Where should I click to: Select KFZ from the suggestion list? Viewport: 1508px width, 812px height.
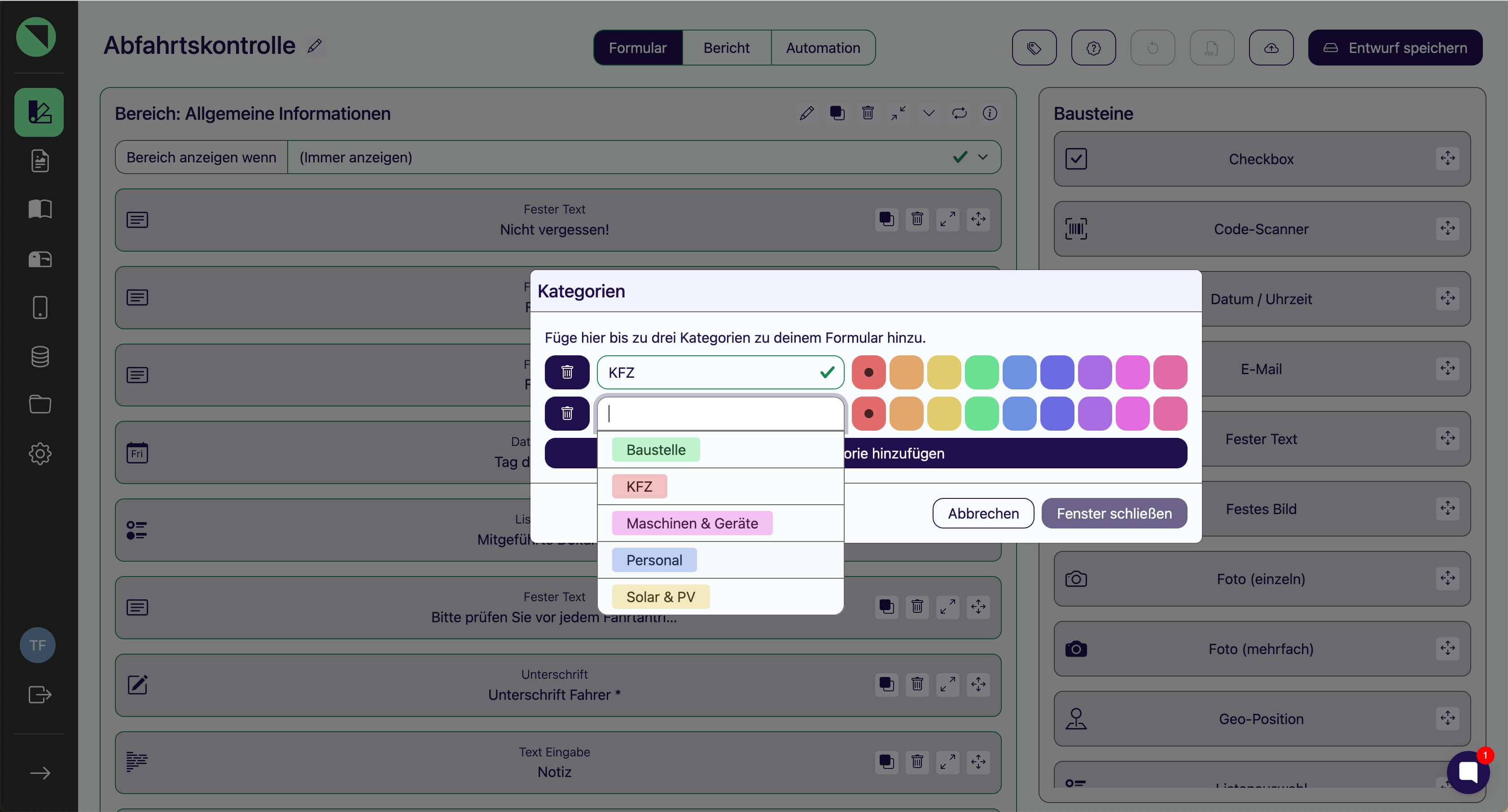pyautogui.click(x=639, y=486)
